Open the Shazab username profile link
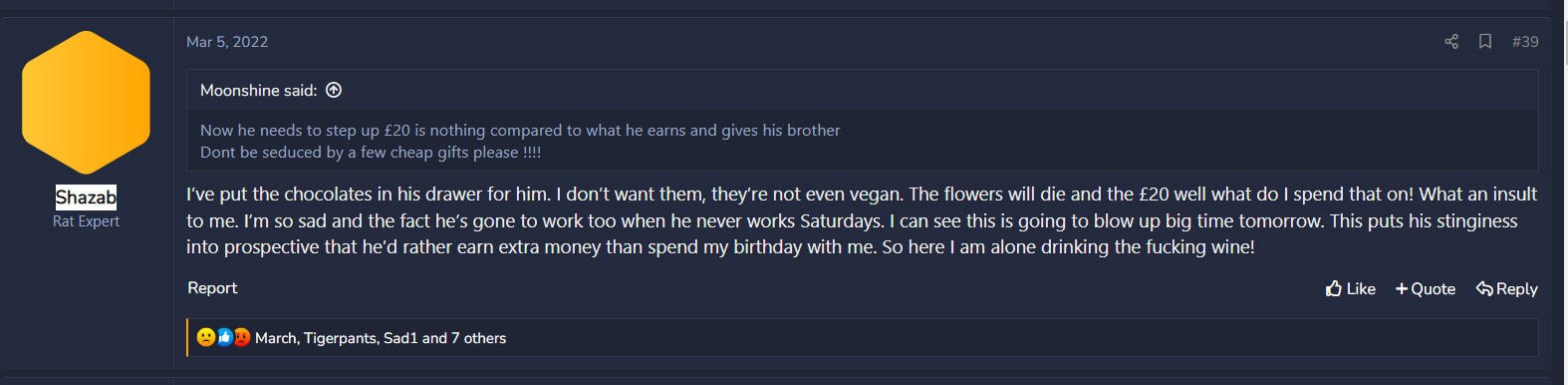 [x=86, y=196]
